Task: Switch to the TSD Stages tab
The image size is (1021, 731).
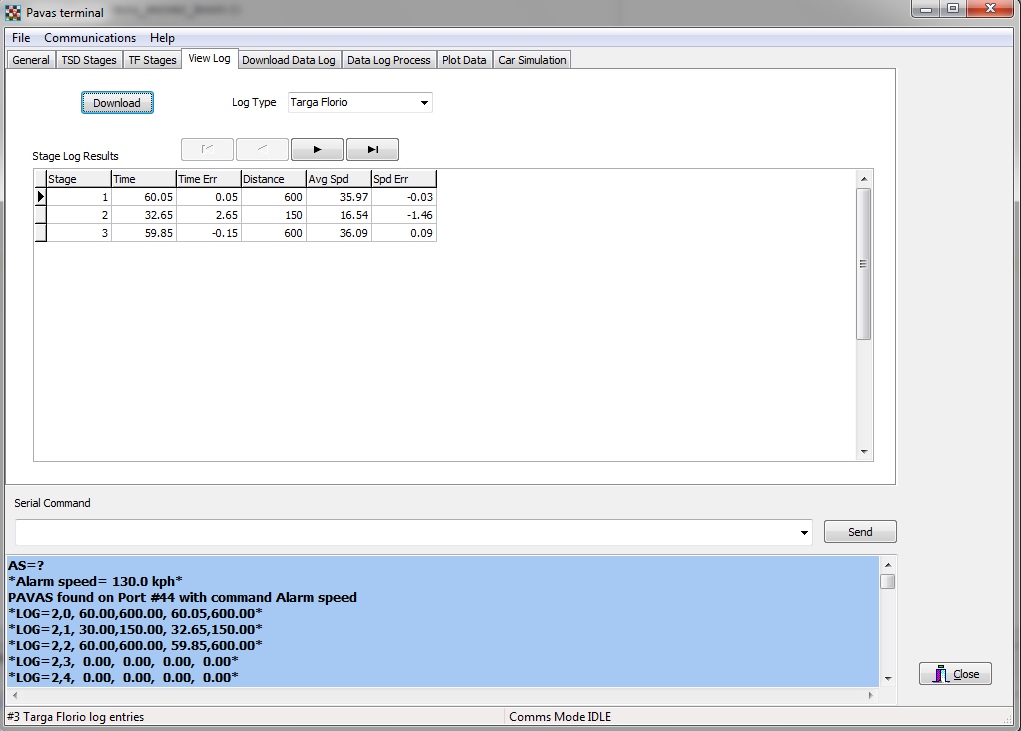Action: pyautogui.click(x=89, y=60)
